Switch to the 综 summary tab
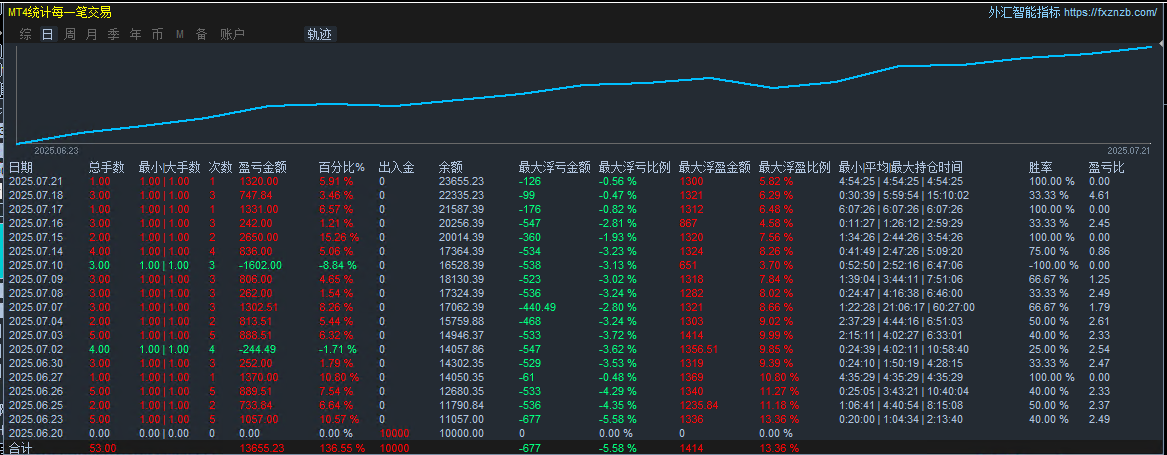 point(26,34)
